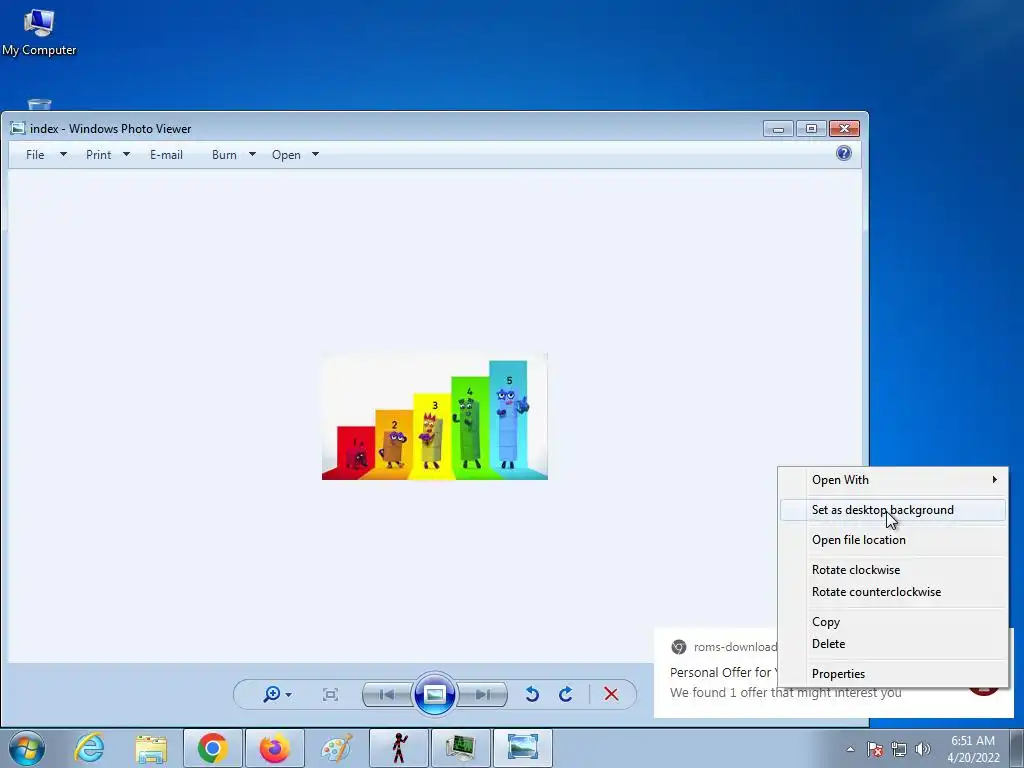1024x768 pixels.
Task: Launch Internet Explorer from taskbar
Action: point(89,748)
